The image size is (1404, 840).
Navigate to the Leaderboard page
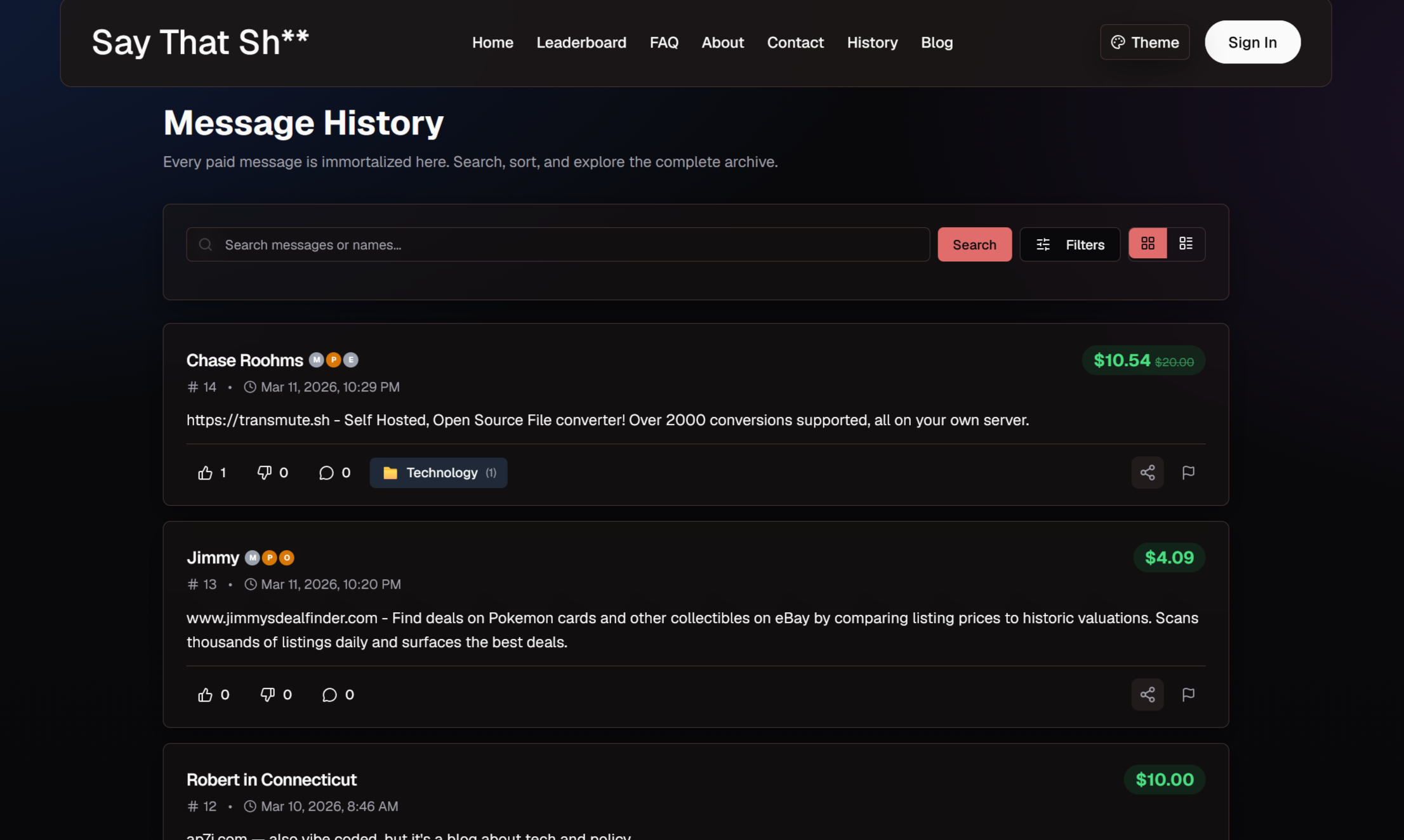581,42
